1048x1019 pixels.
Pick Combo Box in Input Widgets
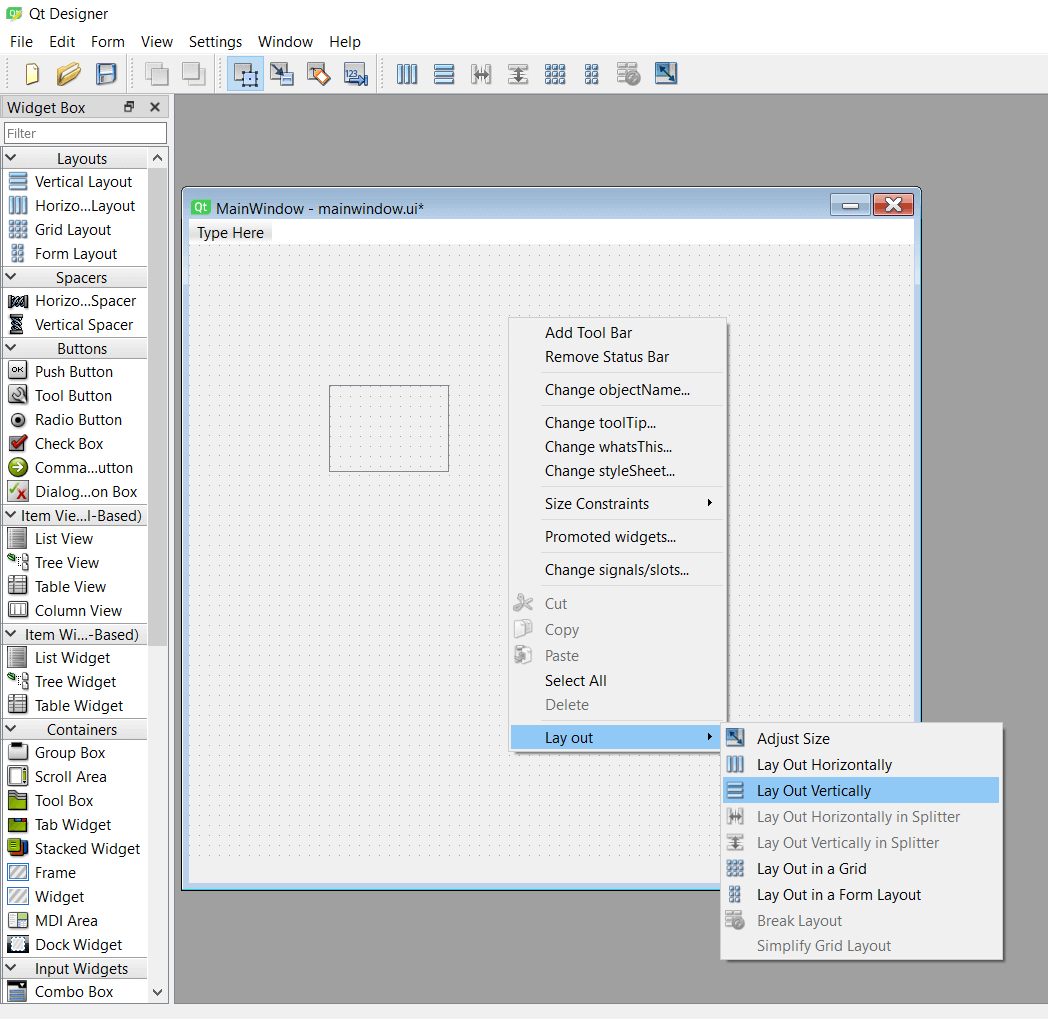pyautogui.click(x=75, y=992)
